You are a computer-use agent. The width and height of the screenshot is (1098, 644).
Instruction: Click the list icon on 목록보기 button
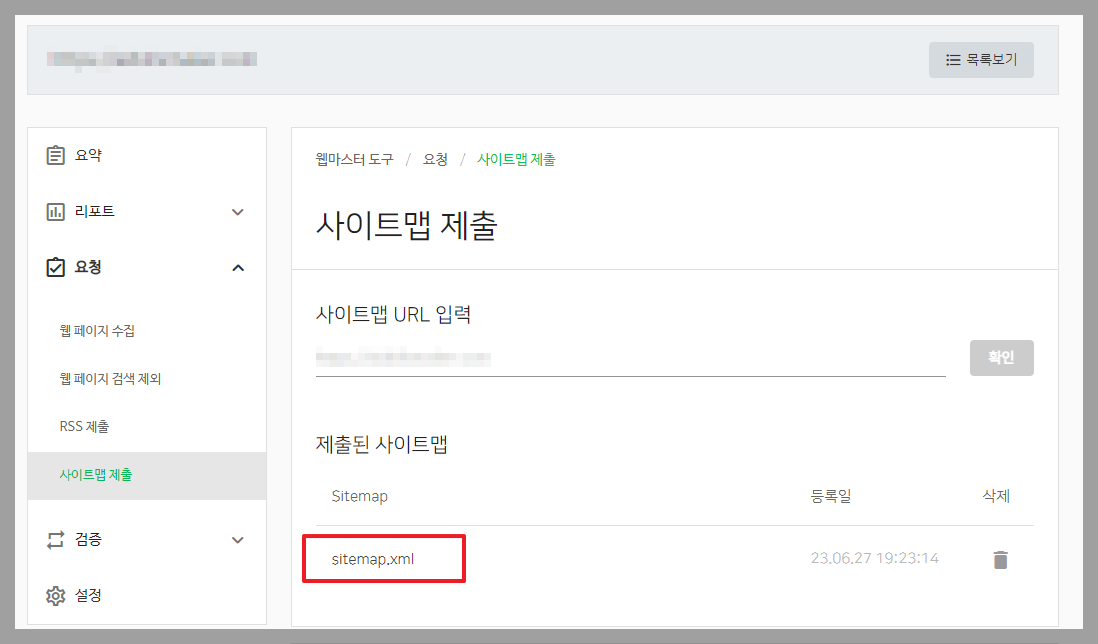(952, 59)
